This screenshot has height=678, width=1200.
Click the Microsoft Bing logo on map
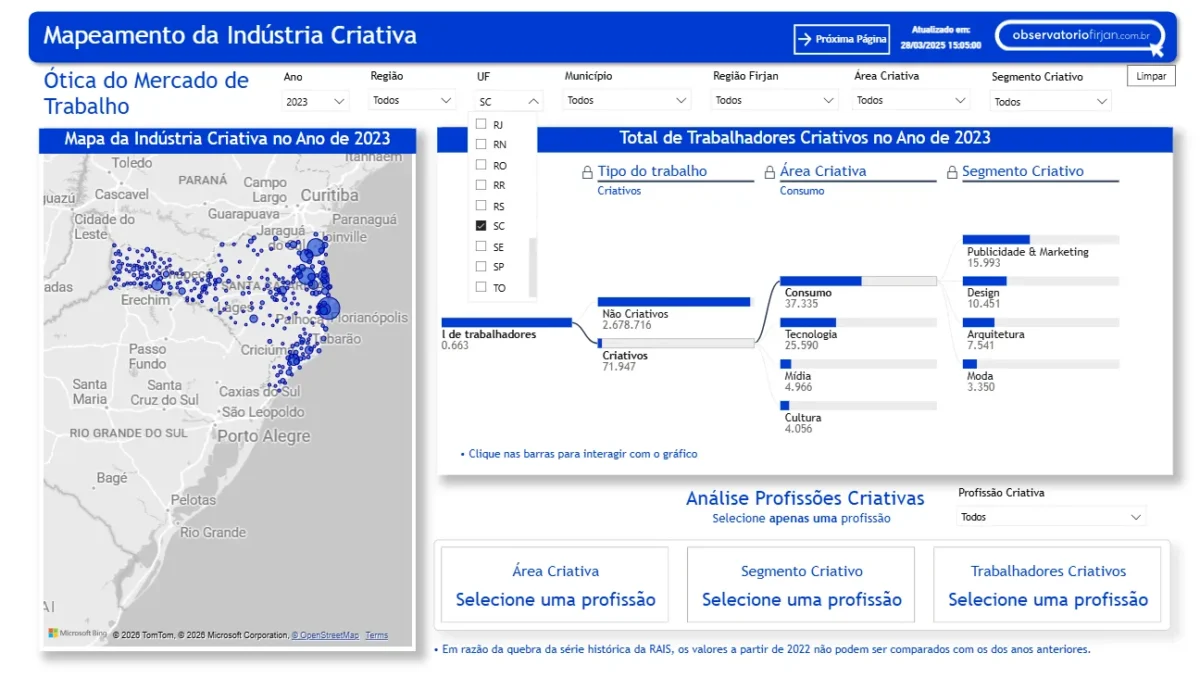78,633
